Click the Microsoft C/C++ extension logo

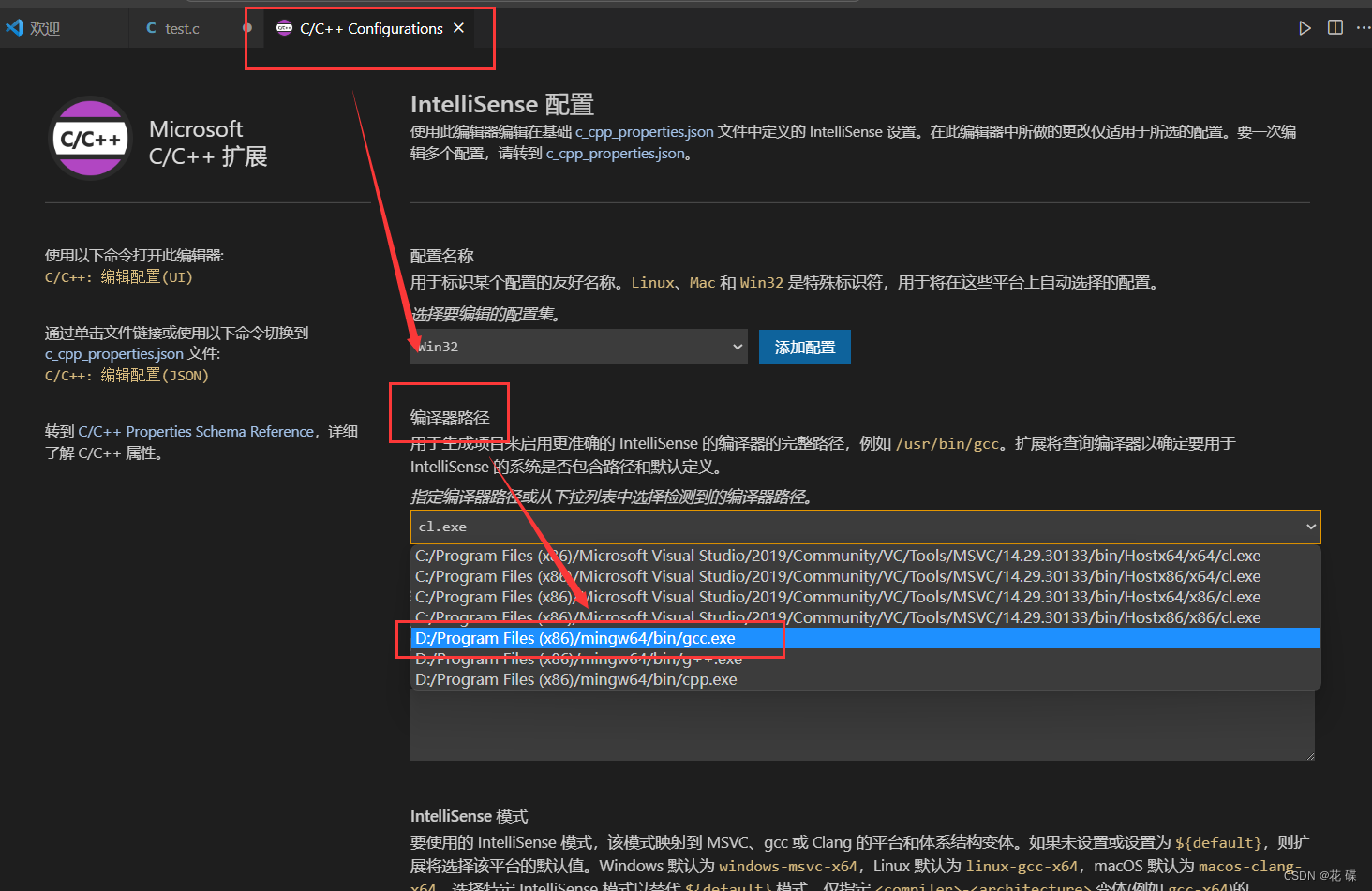90,139
